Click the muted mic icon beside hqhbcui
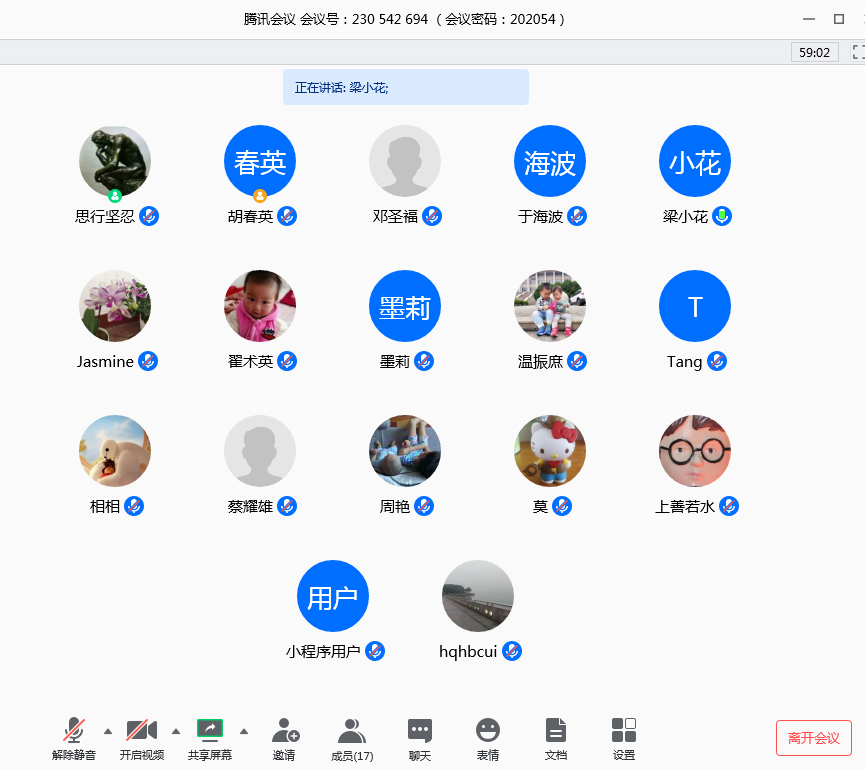The image size is (865, 769). 511,651
